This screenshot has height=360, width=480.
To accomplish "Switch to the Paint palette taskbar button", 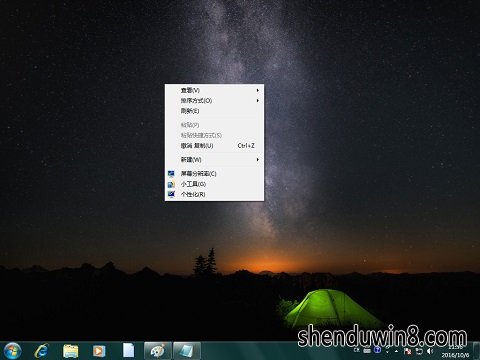I will click(158, 351).
